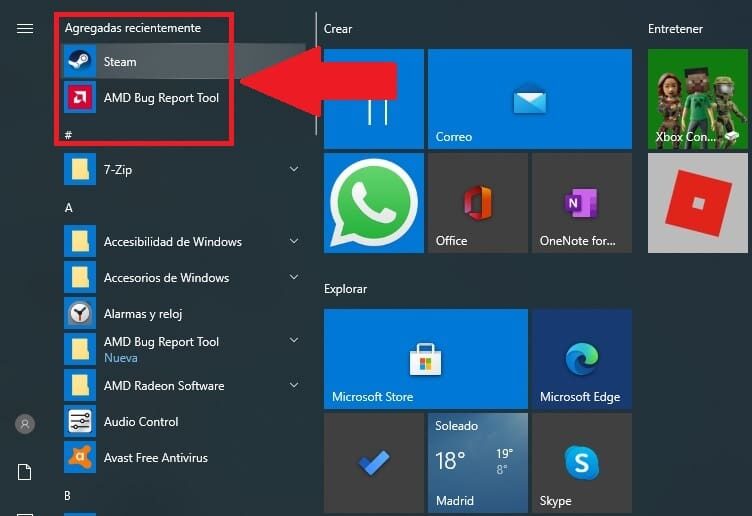The image size is (752, 516).
Task: Expand the AMD Bug Report Tool Nueva chevron
Action: [x=294, y=340]
